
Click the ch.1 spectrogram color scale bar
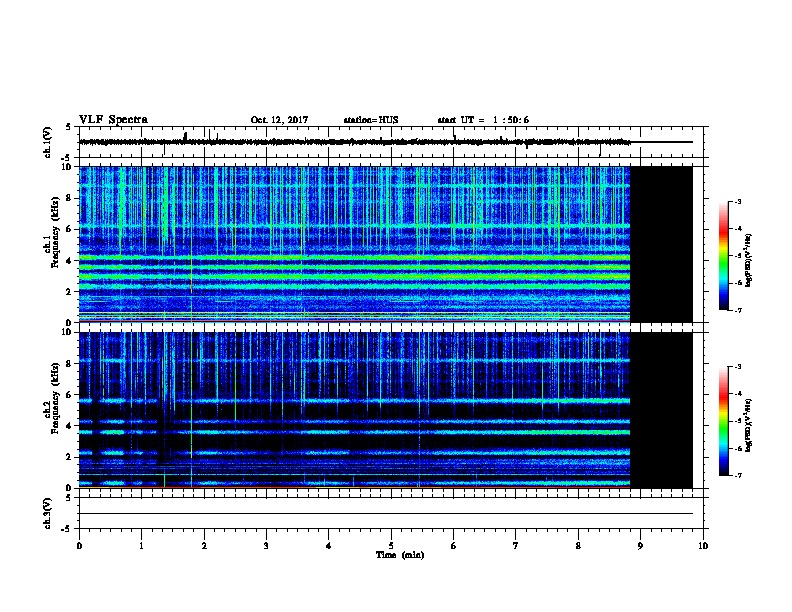pos(724,256)
